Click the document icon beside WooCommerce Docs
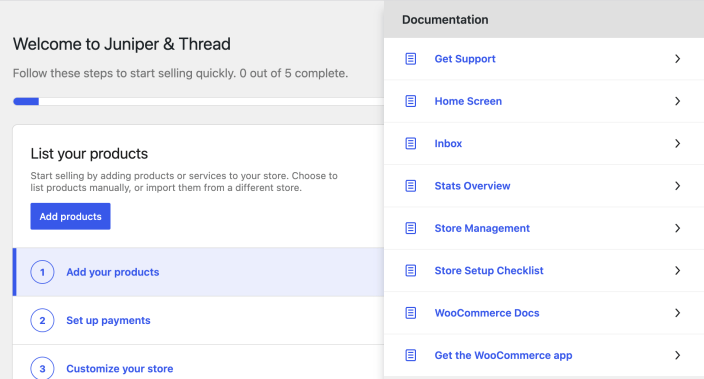The image size is (704, 379). (x=410, y=313)
